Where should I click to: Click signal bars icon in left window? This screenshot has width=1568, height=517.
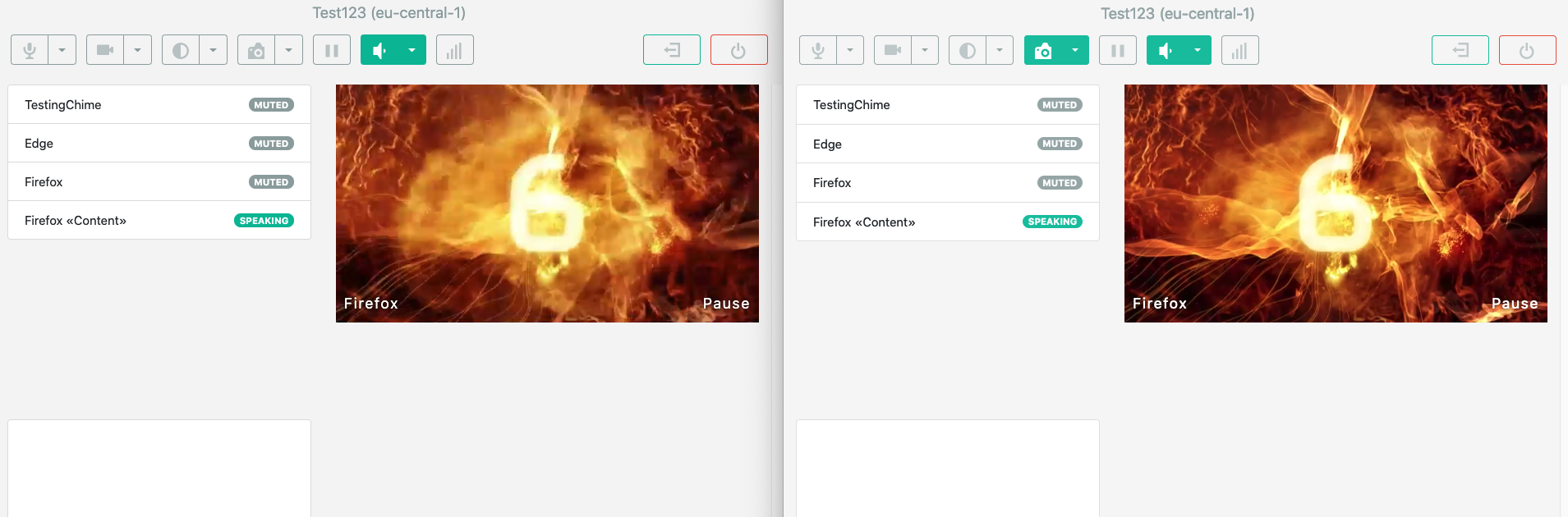pyautogui.click(x=455, y=50)
